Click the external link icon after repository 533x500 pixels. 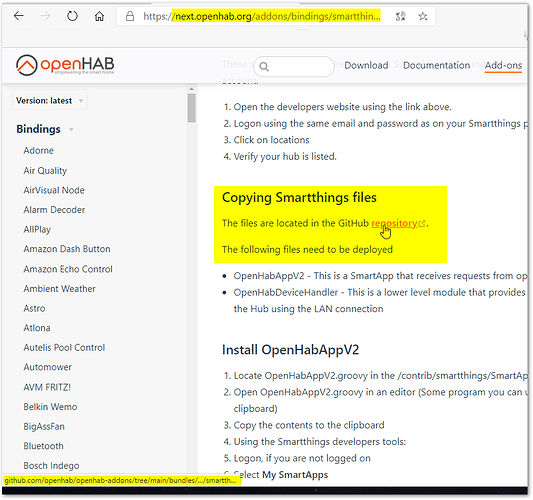tap(422, 224)
